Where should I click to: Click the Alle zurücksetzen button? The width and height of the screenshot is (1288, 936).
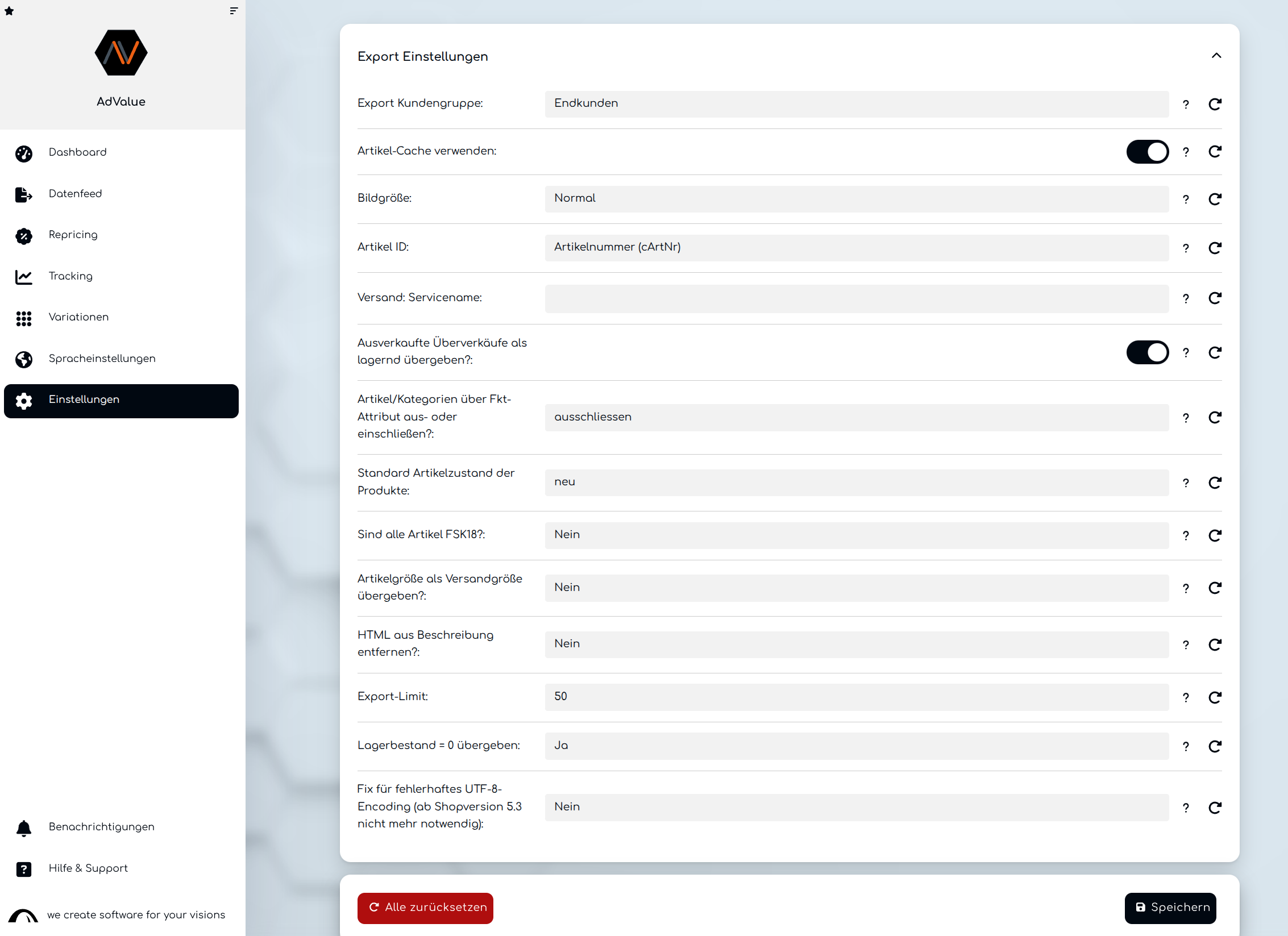pos(425,908)
